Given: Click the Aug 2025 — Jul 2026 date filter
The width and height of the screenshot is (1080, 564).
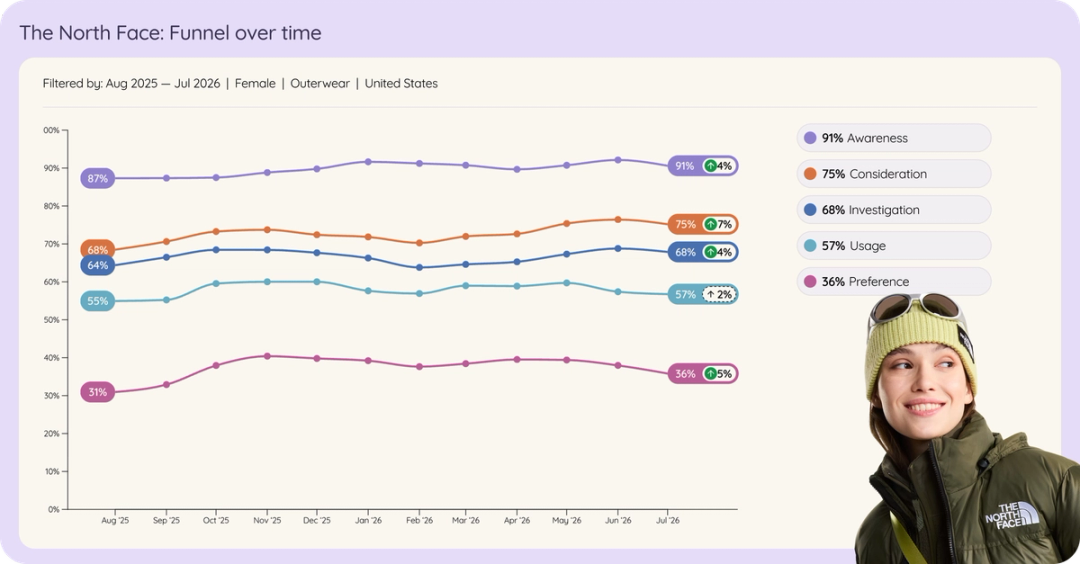Looking at the screenshot, I should pos(163,83).
